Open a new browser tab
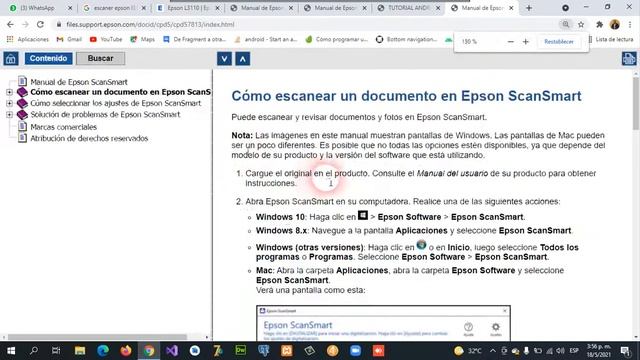This screenshot has height=360, width=640. [529, 8]
